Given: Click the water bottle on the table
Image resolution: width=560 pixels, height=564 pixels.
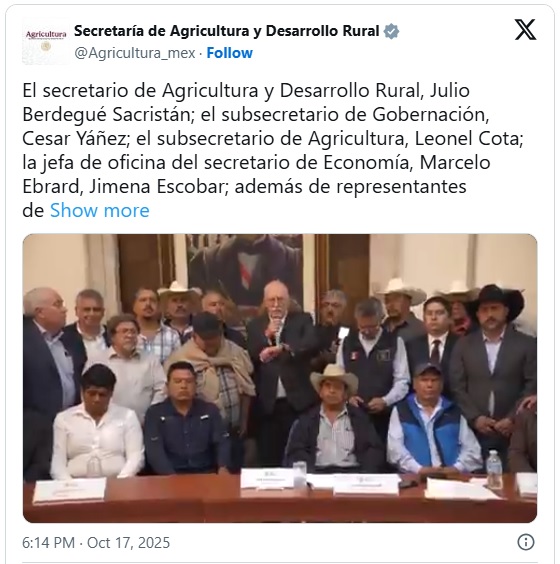Looking at the screenshot, I should [x=494, y=469].
